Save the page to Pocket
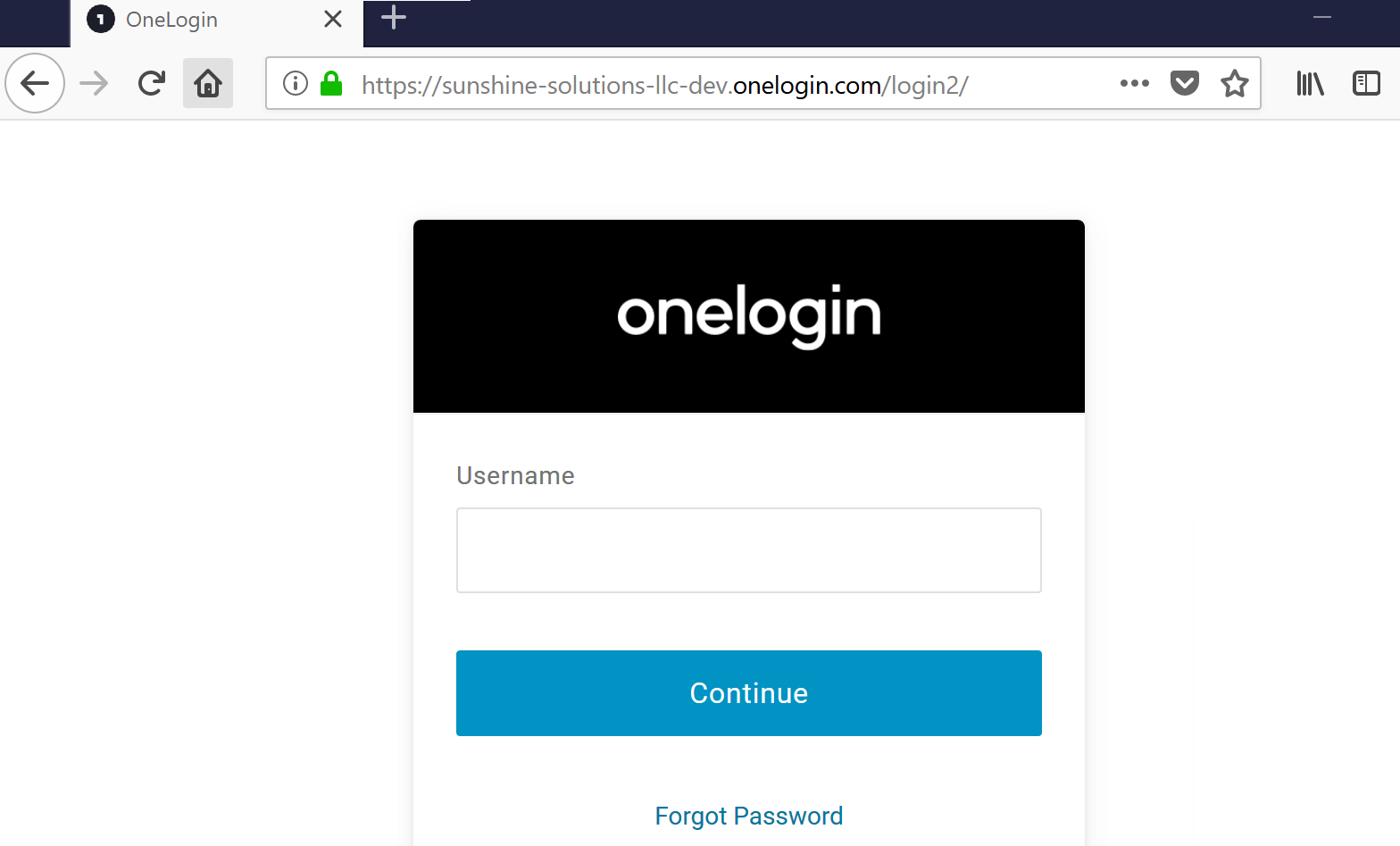 tap(1184, 84)
